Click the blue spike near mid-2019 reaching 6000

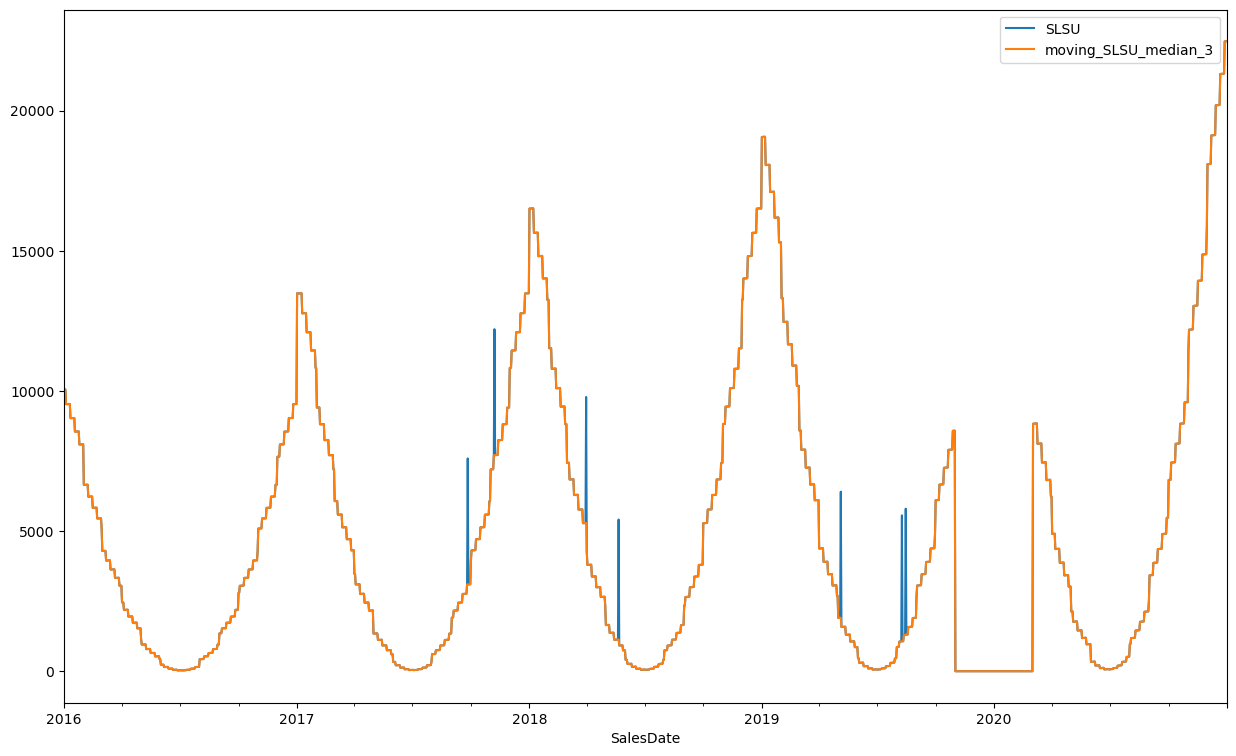(x=840, y=493)
